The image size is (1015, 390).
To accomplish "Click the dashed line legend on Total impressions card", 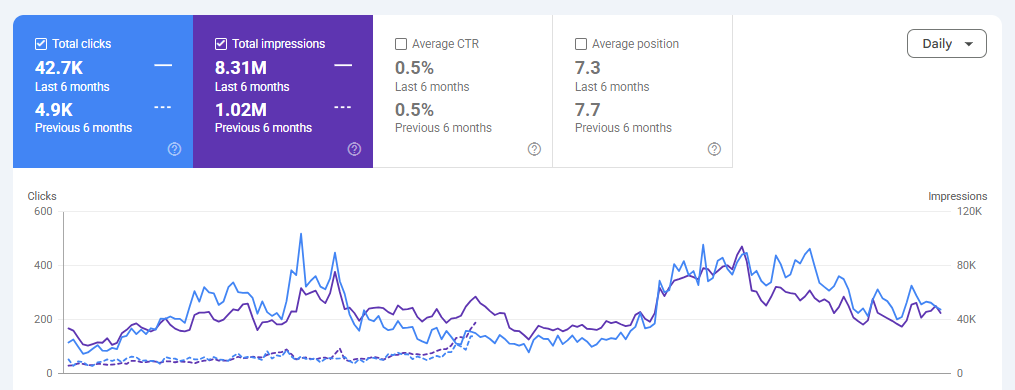I will (343, 107).
